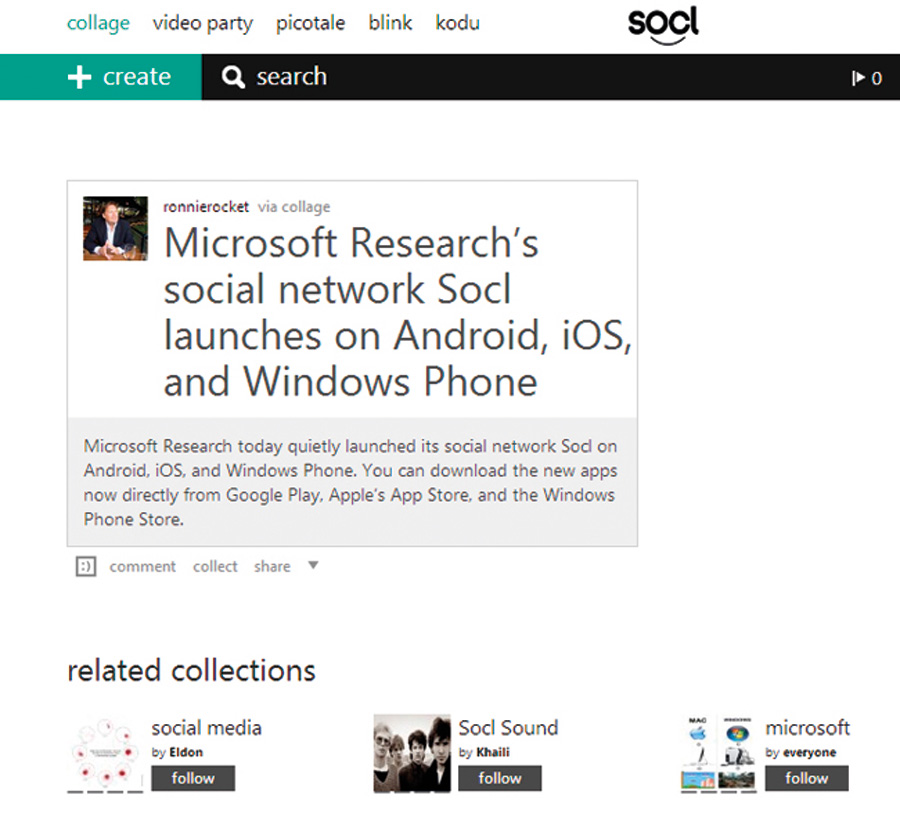Open the Socl Sound band photo thumbnail
This screenshot has height=831, width=900.
tap(412, 754)
